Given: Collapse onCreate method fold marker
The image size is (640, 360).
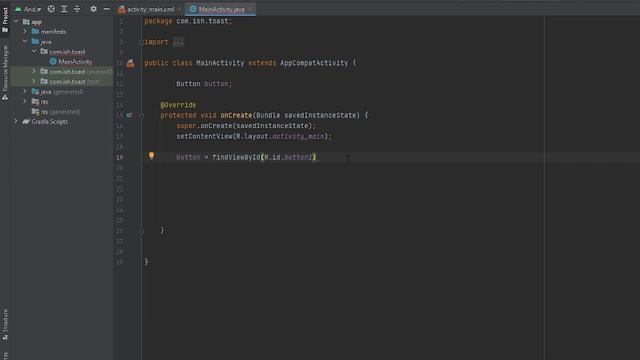Looking at the screenshot, I should pos(141,116).
